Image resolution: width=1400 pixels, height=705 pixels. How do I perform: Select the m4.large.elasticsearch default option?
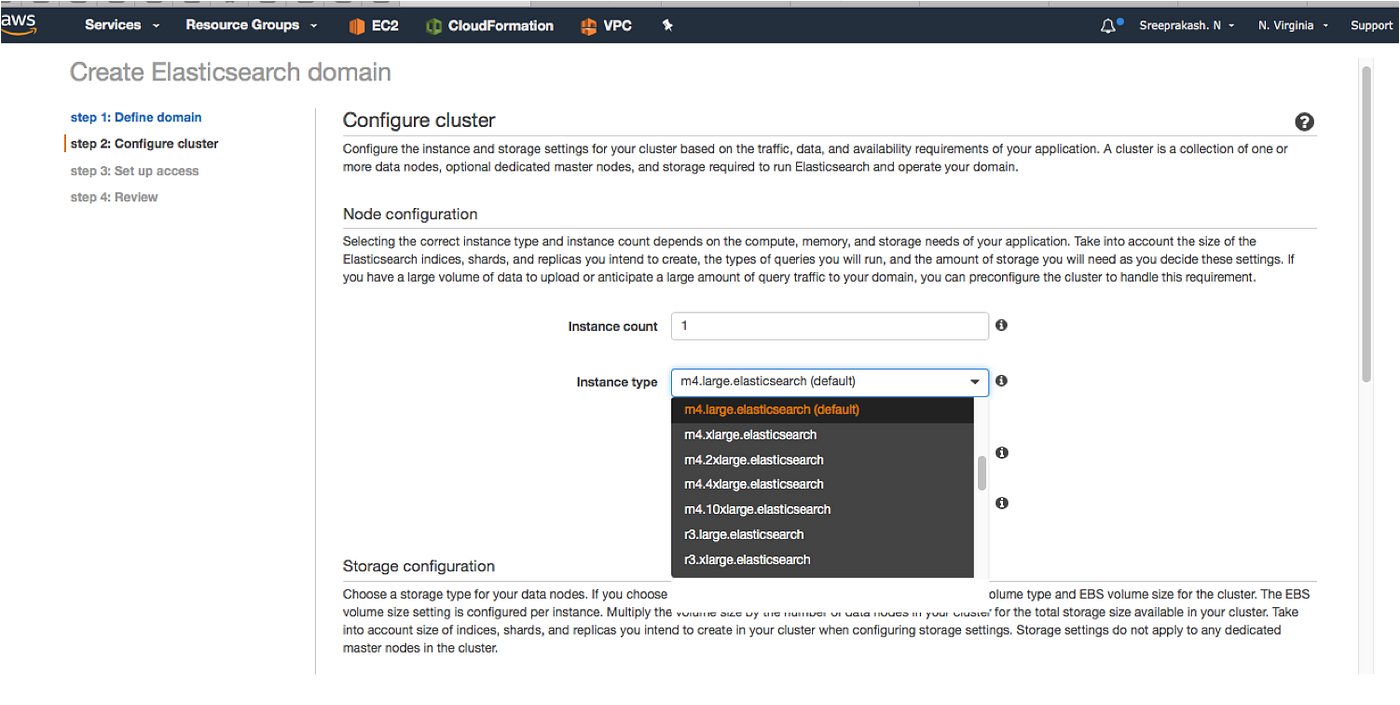[770, 409]
